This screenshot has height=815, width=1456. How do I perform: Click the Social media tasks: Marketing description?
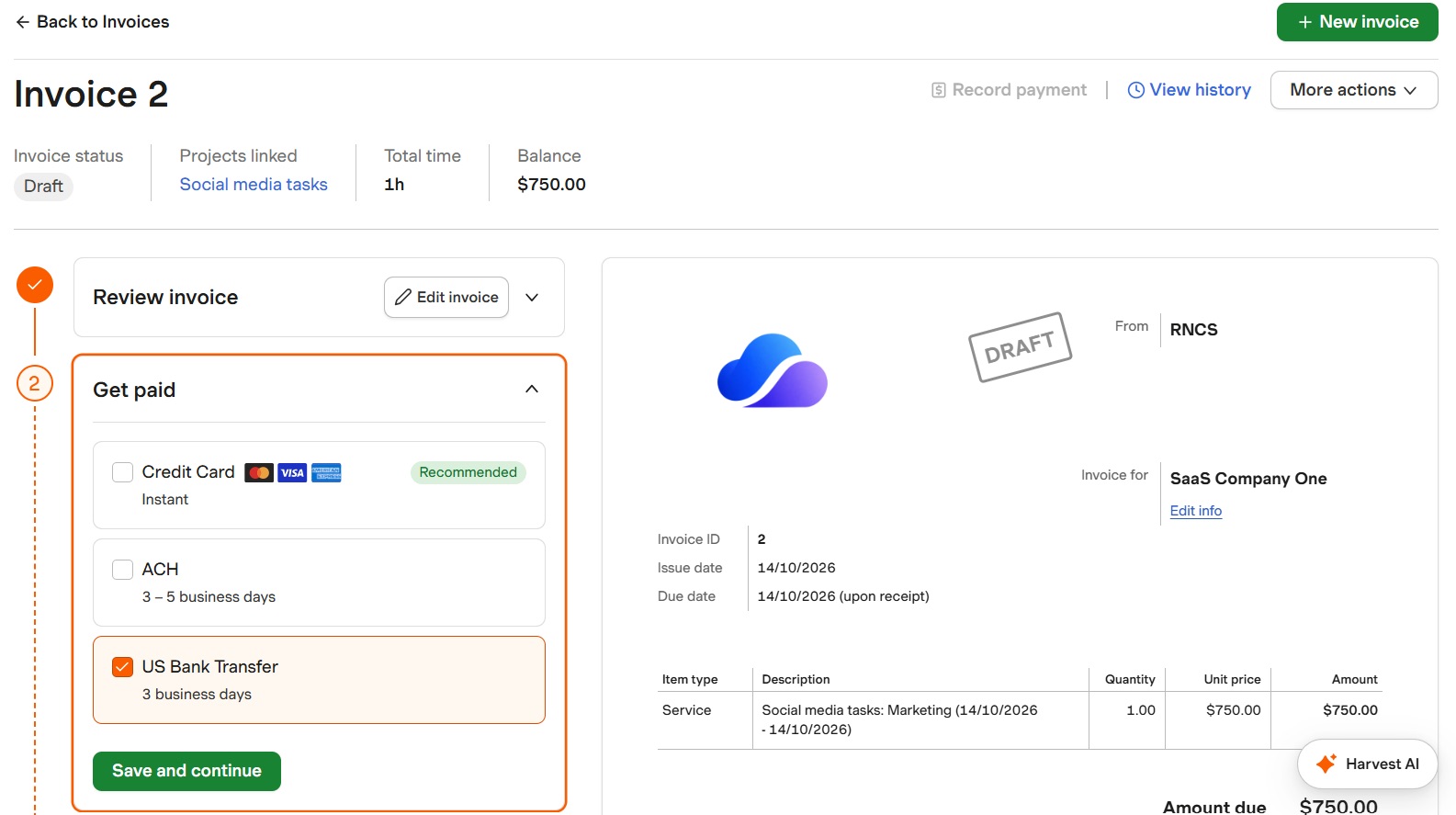tap(900, 719)
